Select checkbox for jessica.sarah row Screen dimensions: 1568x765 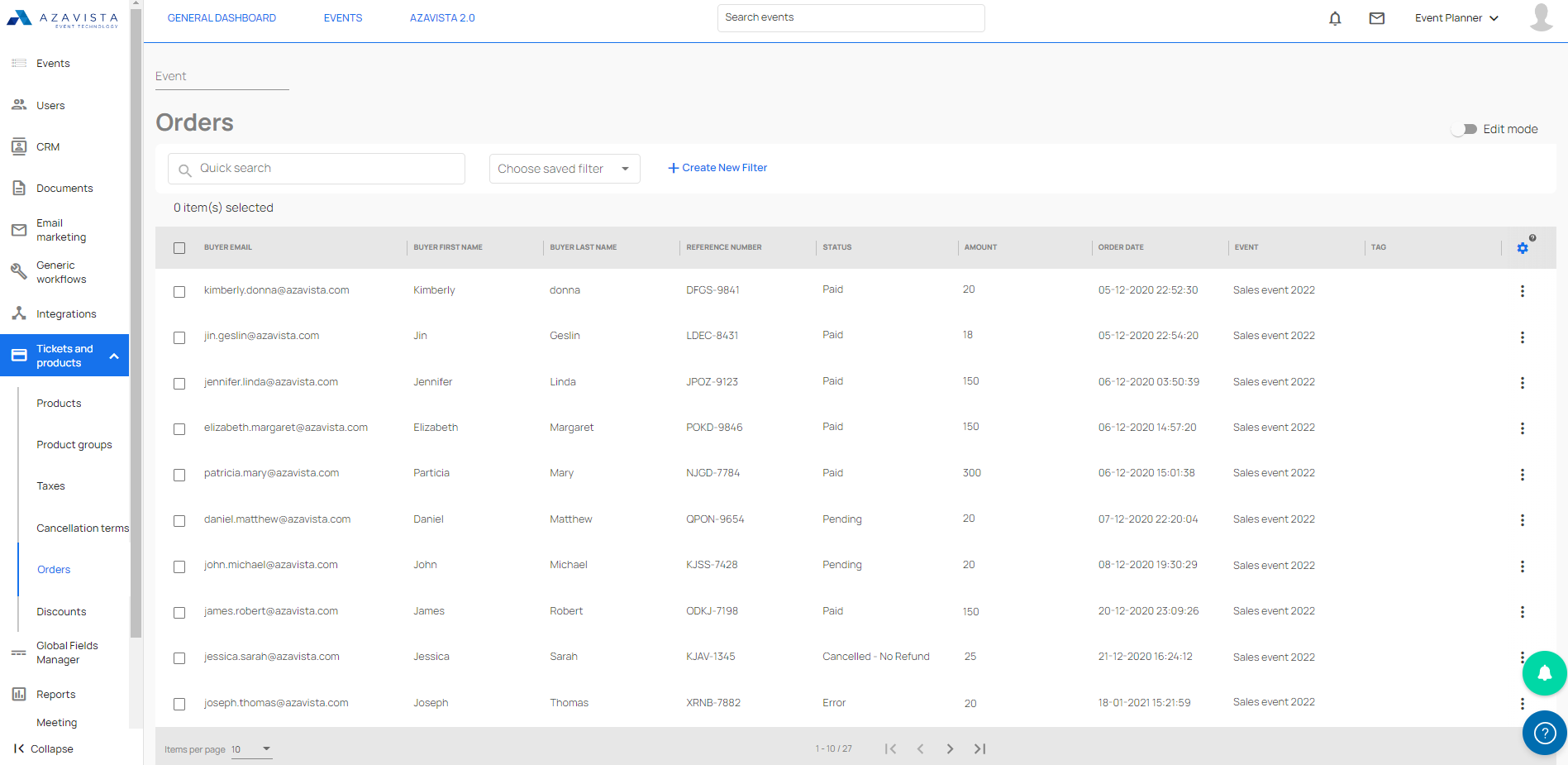[179, 658]
